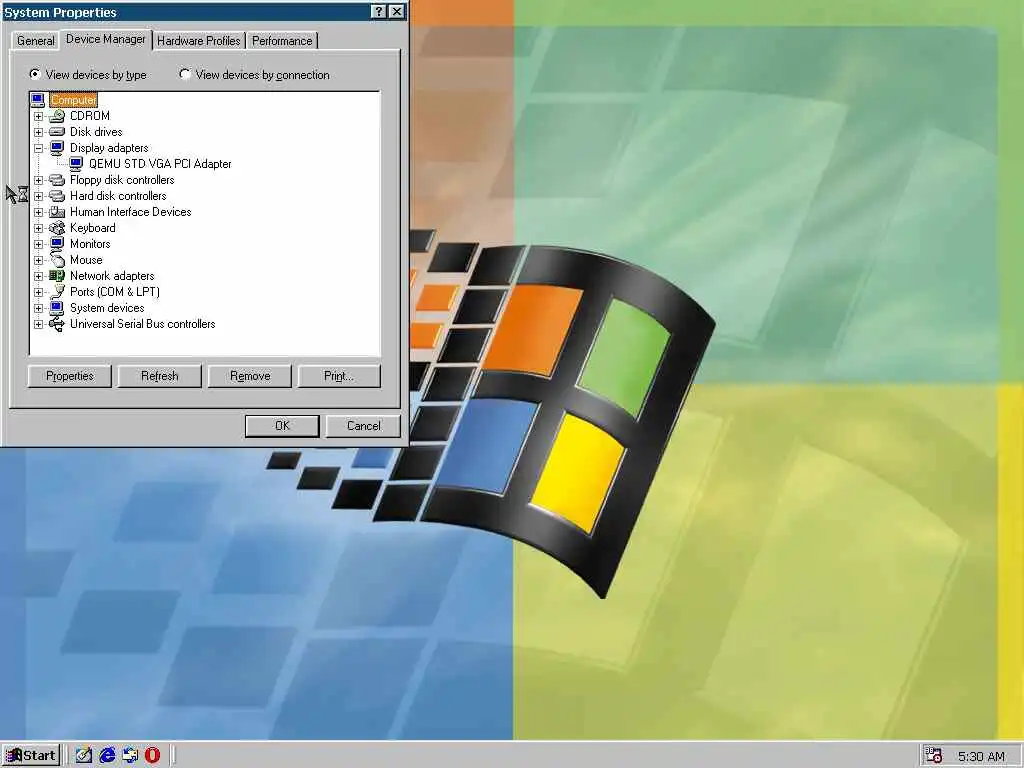Select the "QEMU STD VGA PCI Adapter" text
This screenshot has width=1024, height=768.
(x=160, y=164)
